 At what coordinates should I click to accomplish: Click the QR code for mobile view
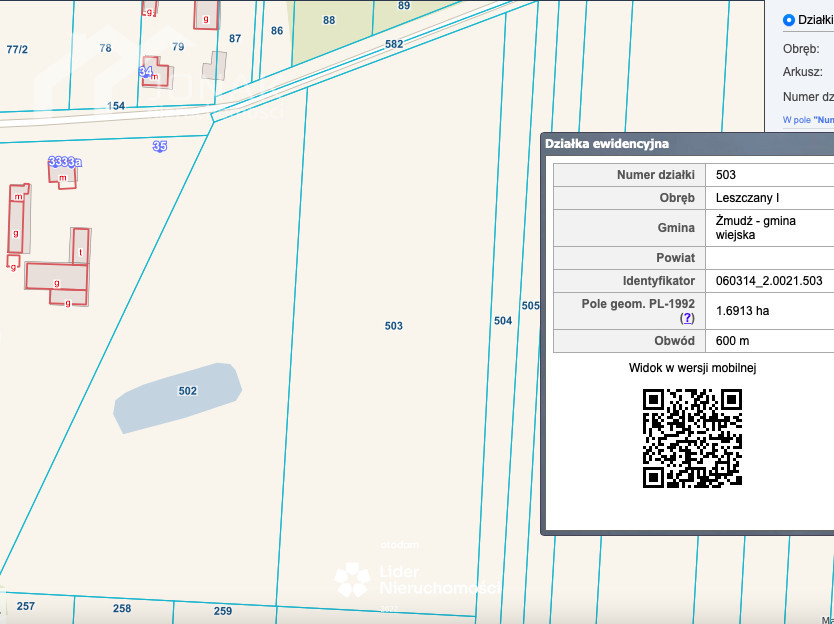pos(692,438)
